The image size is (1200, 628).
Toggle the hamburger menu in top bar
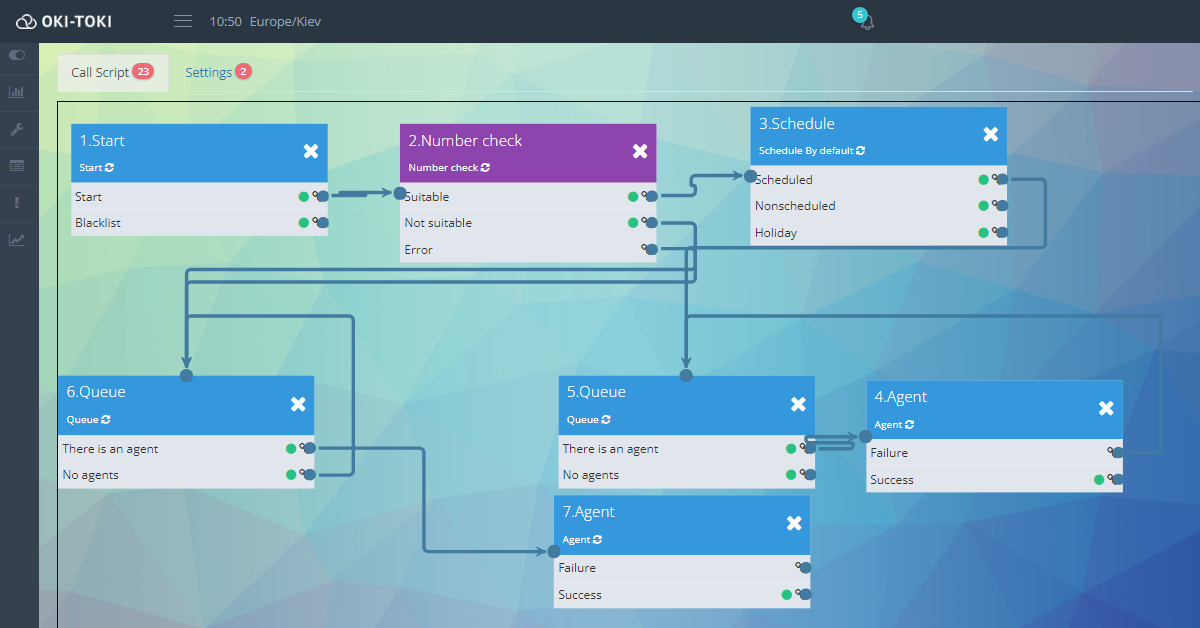(182, 21)
